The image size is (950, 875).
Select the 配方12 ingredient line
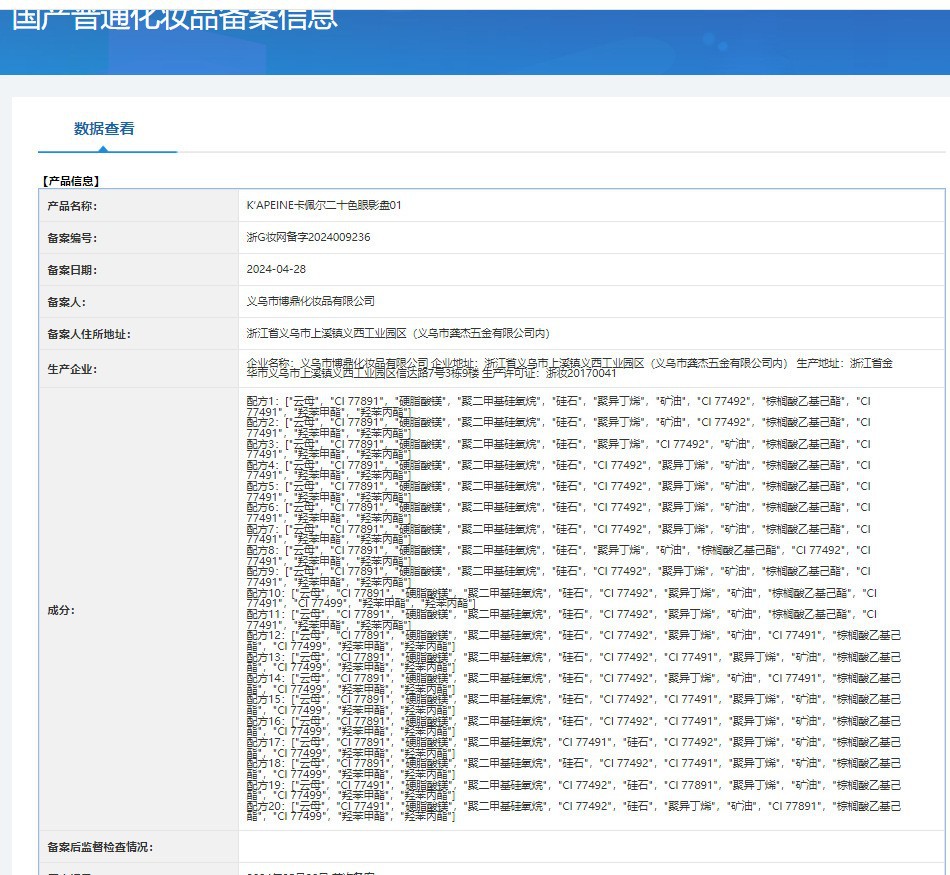(574, 640)
